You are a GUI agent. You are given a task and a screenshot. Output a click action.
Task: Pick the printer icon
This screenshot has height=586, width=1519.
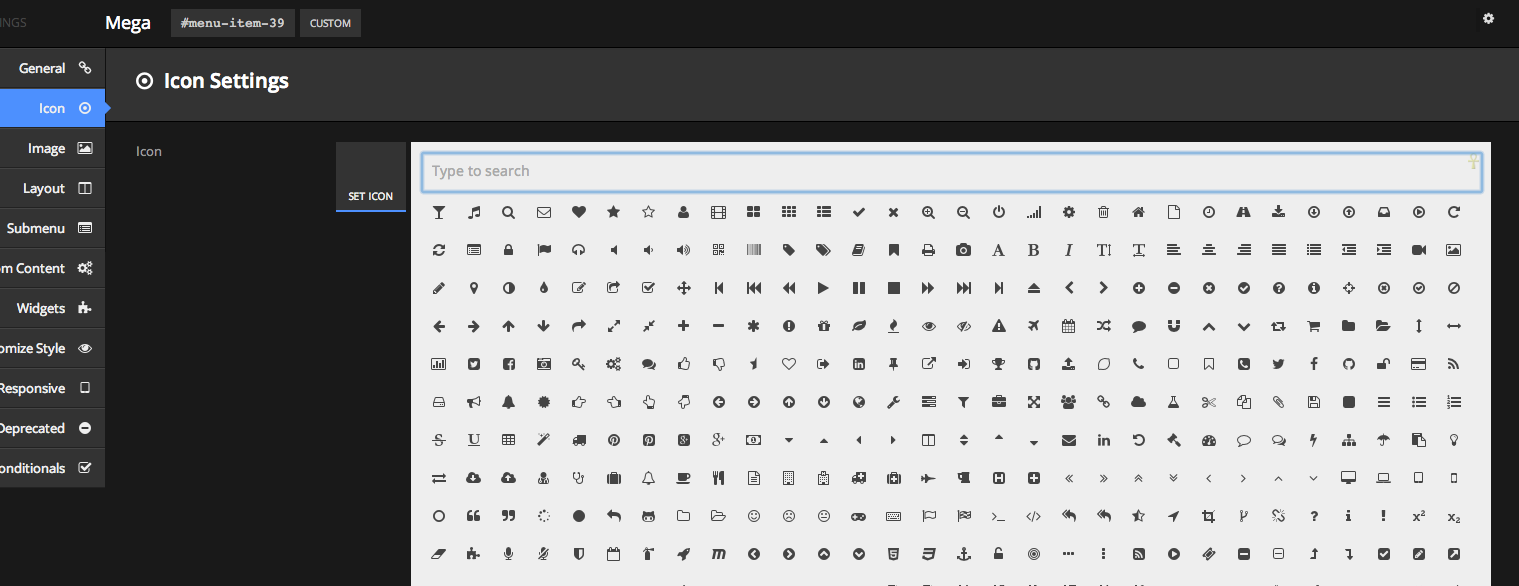pos(929,250)
